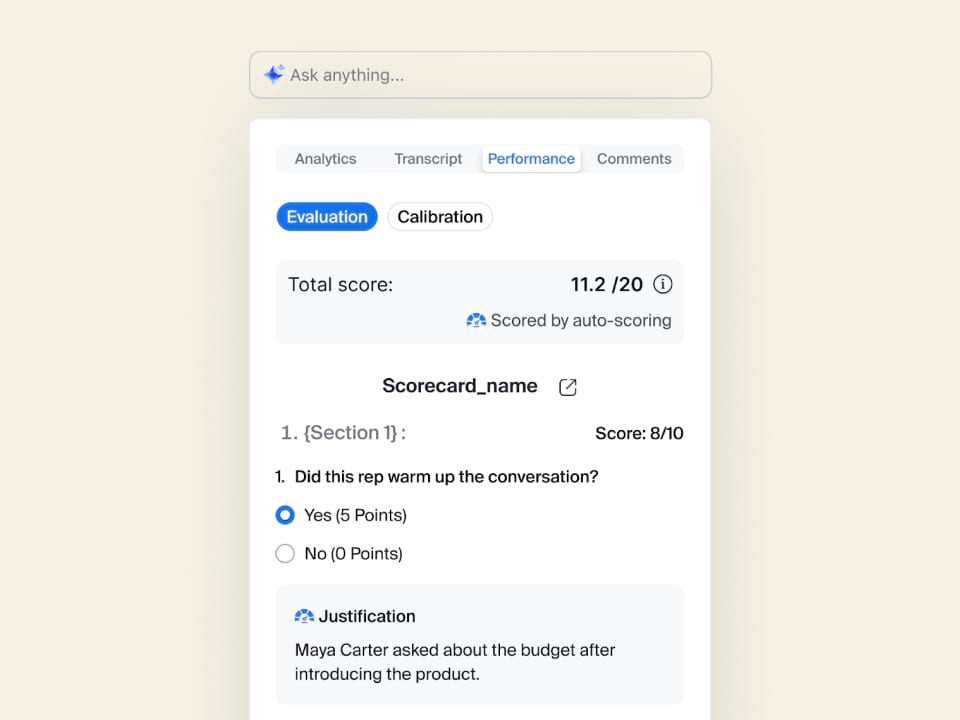Viewport: 960px width, 720px height.
Task: Click the sparkle AI icon in search bar
Action: [x=274, y=75]
